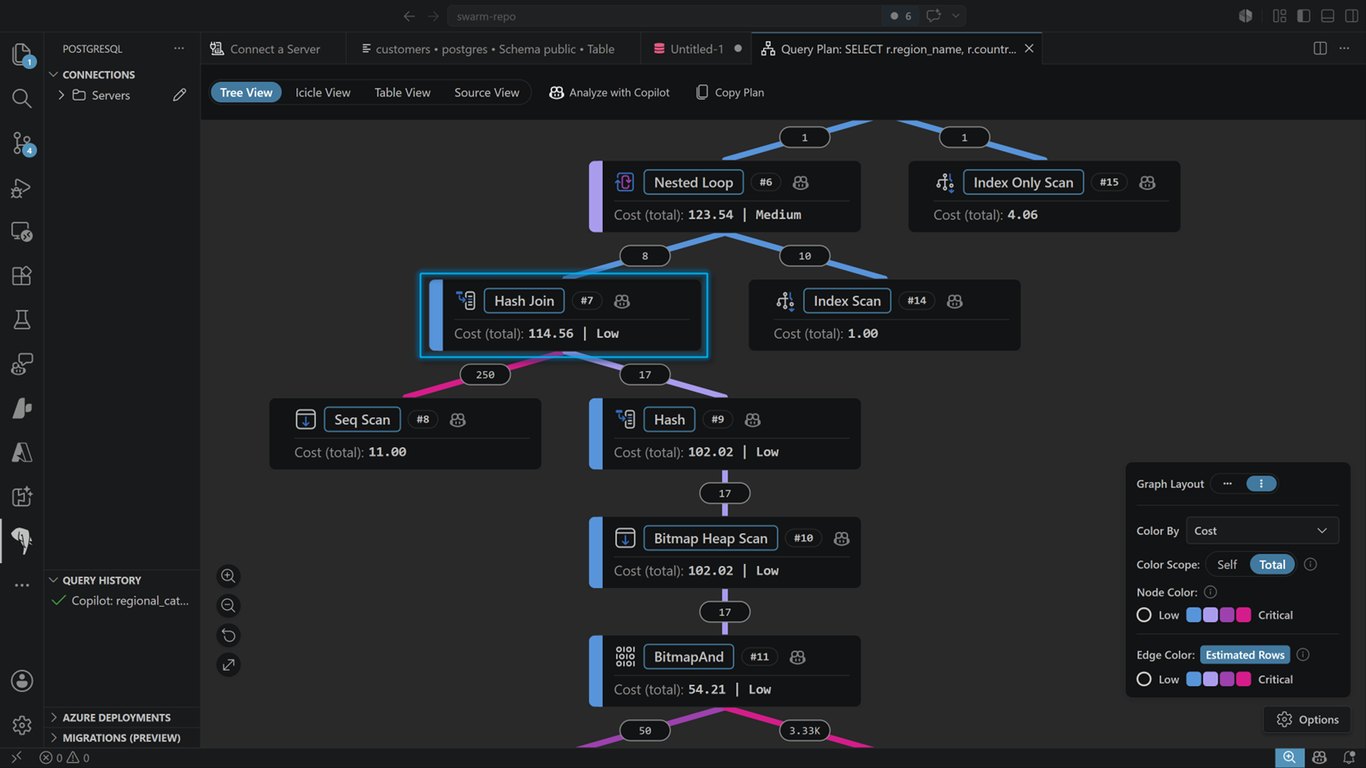Open the Untitled-1 editor tab
Image resolution: width=1366 pixels, height=768 pixels.
[x=697, y=48]
